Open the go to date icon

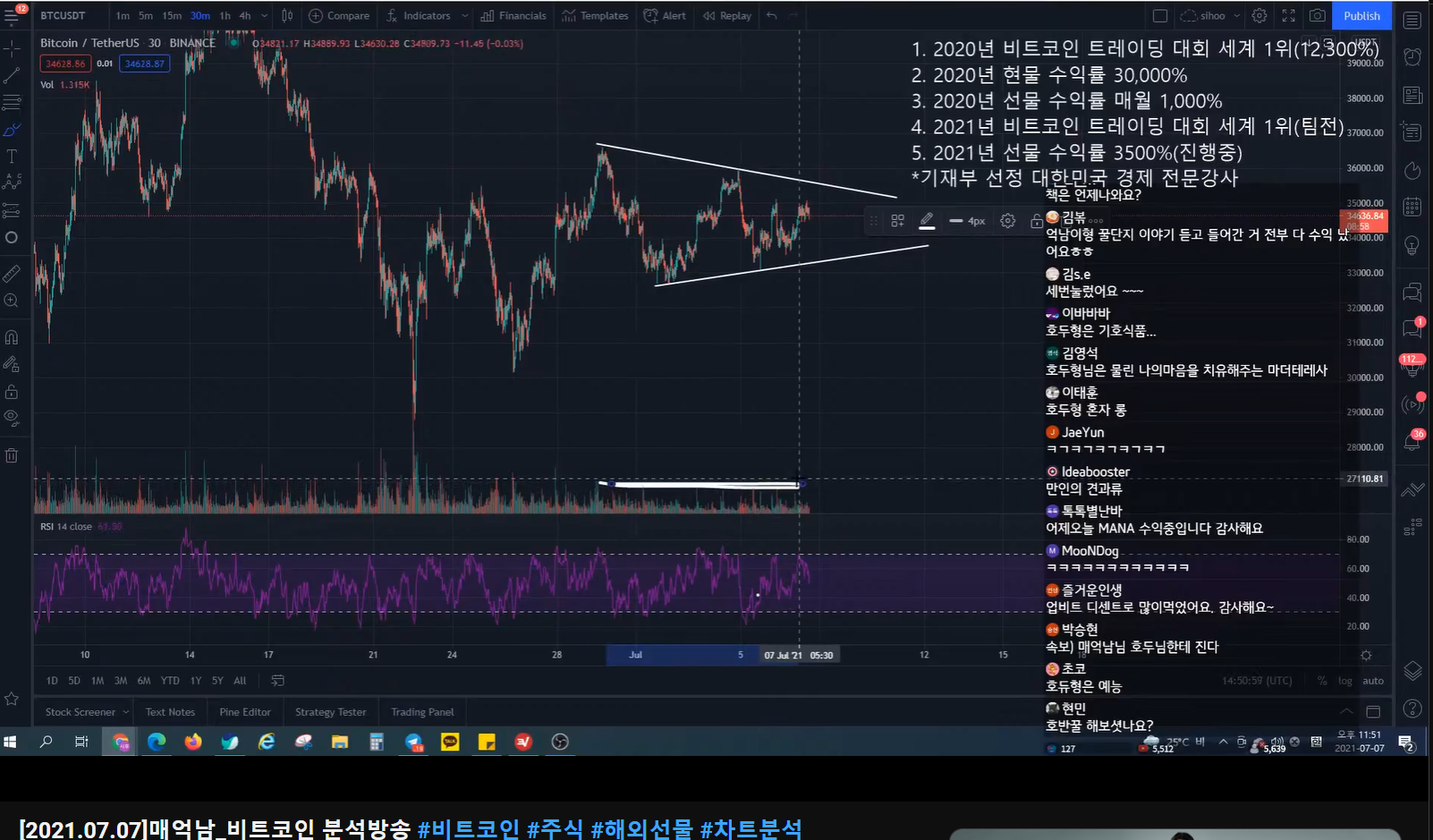point(277,681)
